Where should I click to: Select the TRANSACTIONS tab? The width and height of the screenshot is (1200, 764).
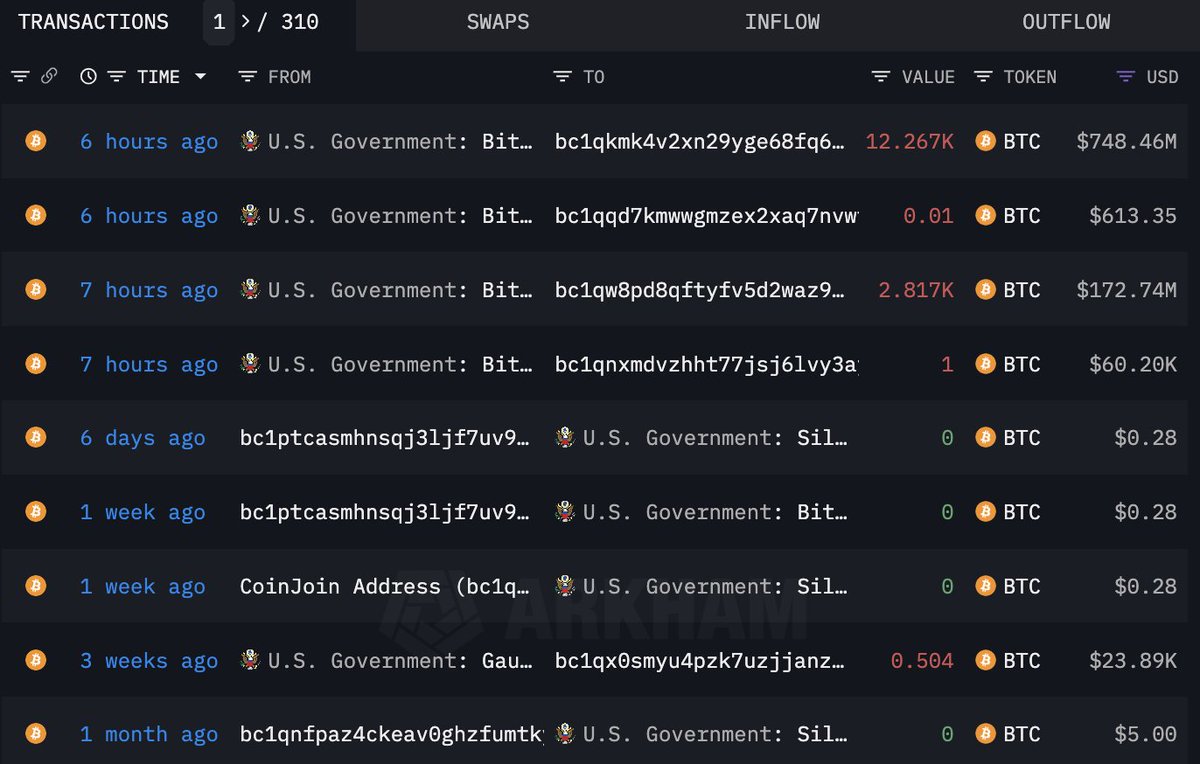[x=94, y=22]
